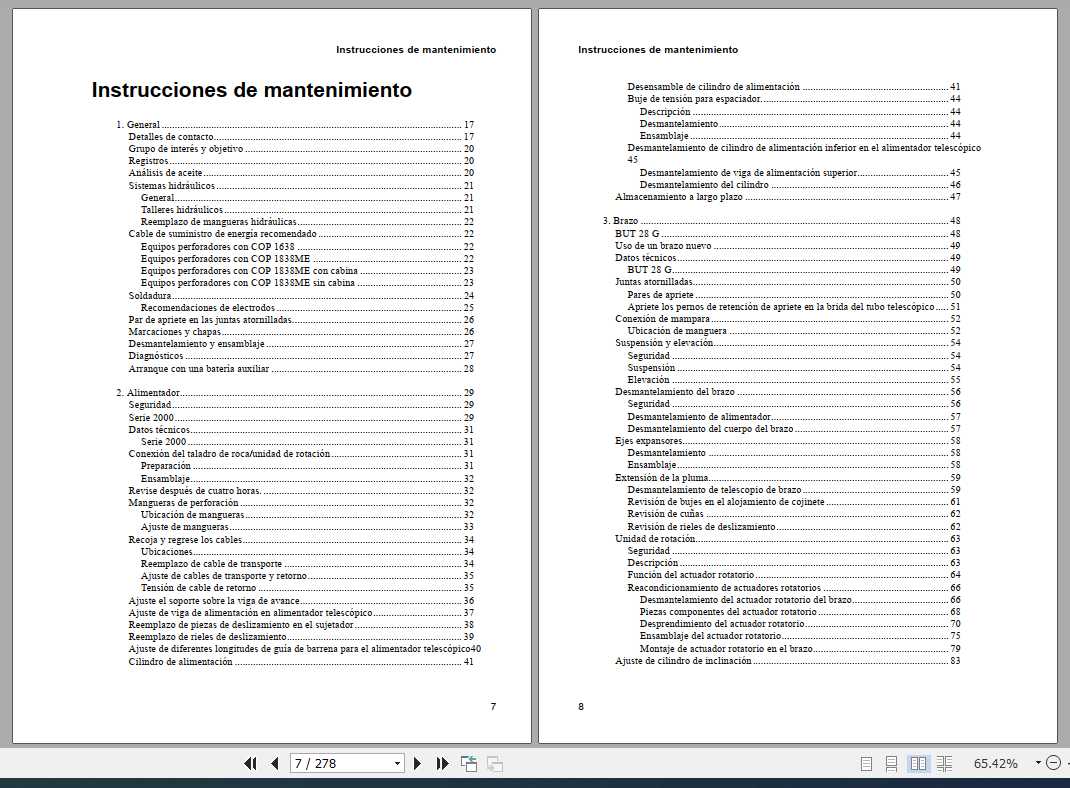Click the zoom out minus button

pos(1053,763)
